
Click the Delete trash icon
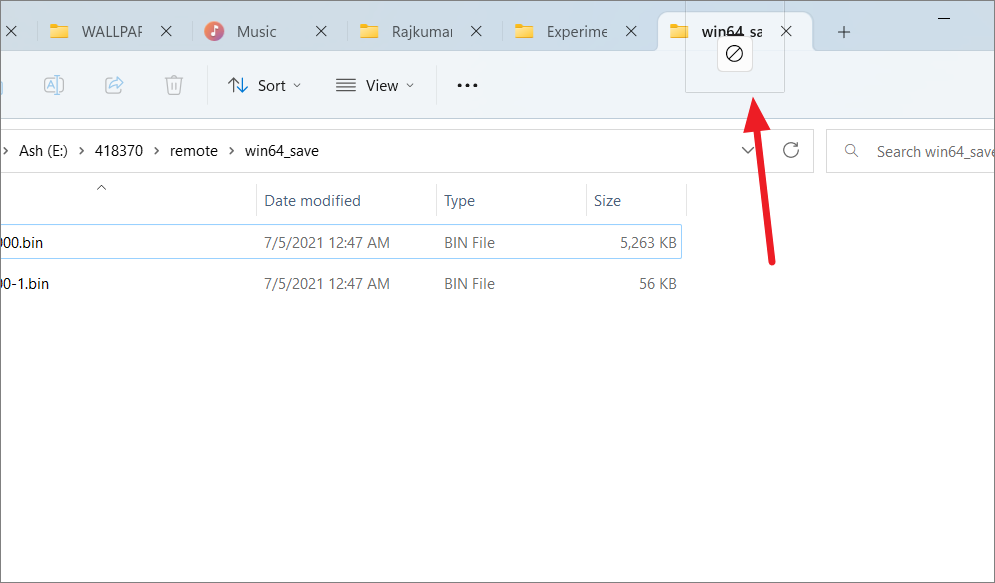tap(174, 85)
